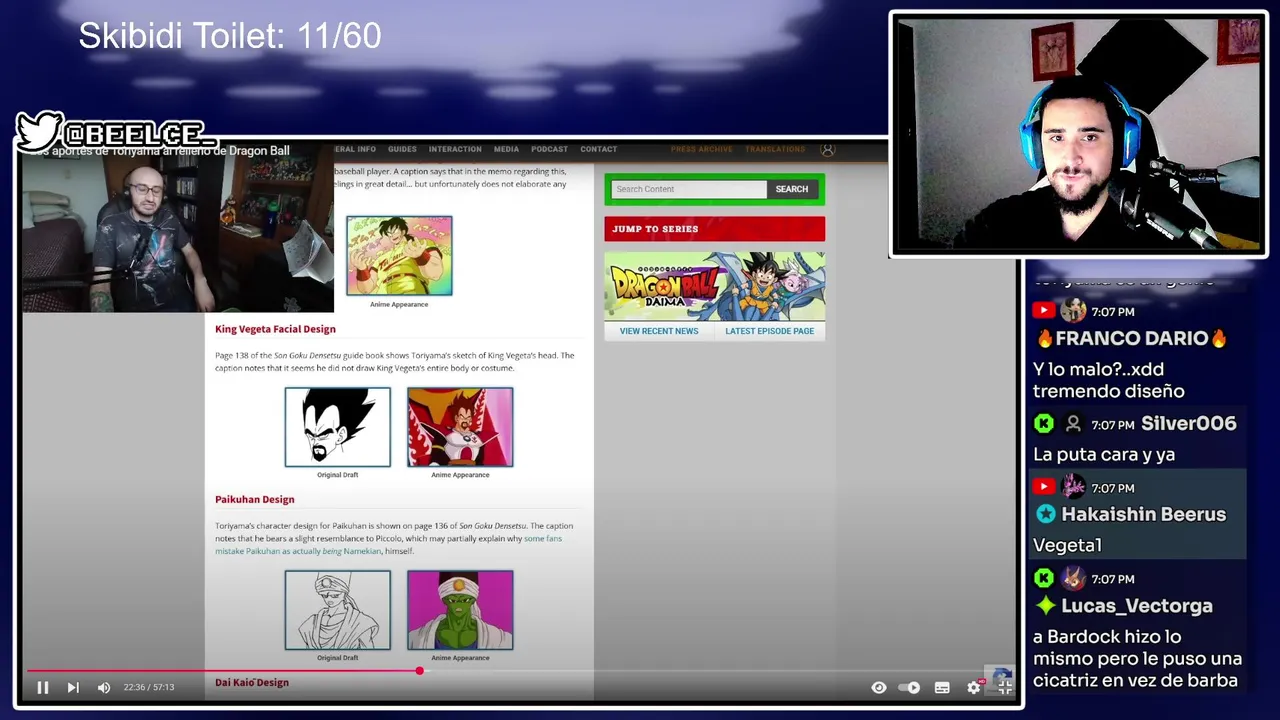
Task: Click the username Silver006
Action: (1189, 424)
